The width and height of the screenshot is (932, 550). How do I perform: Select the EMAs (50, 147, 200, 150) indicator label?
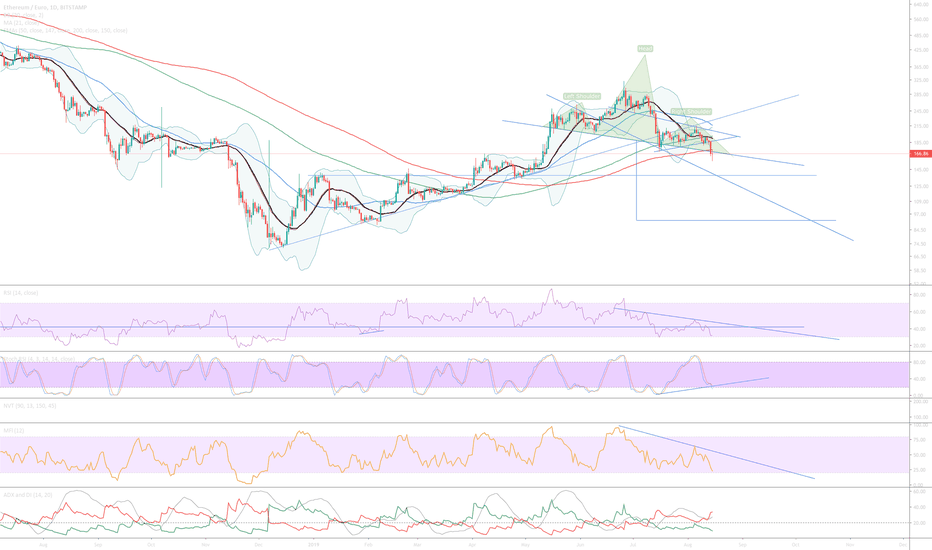pyautogui.click(x=65, y=30)
